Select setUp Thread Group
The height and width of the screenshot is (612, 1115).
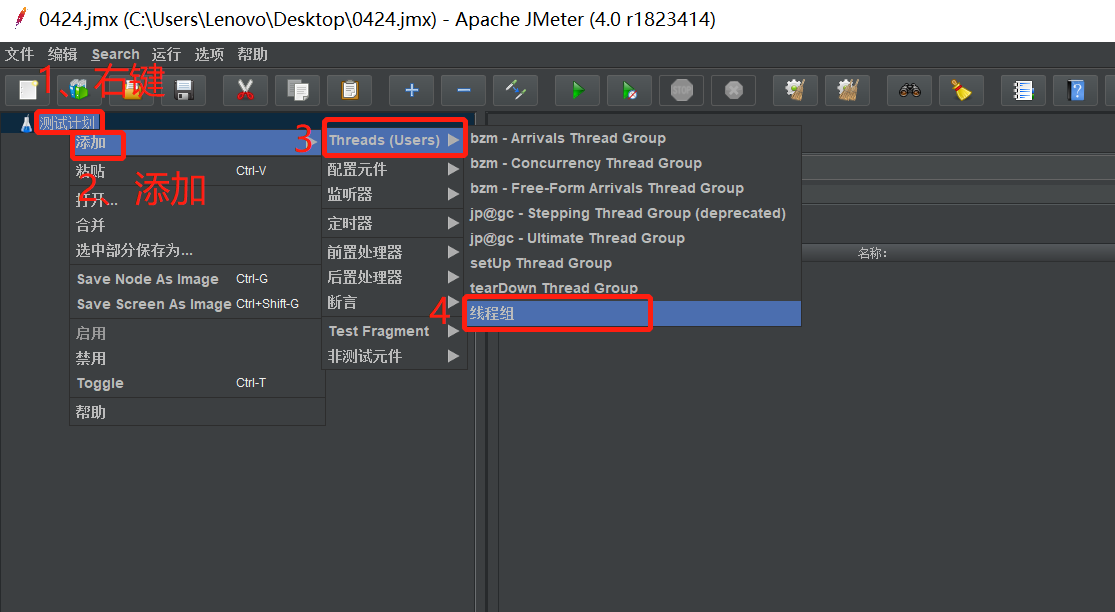coord(634,263)
